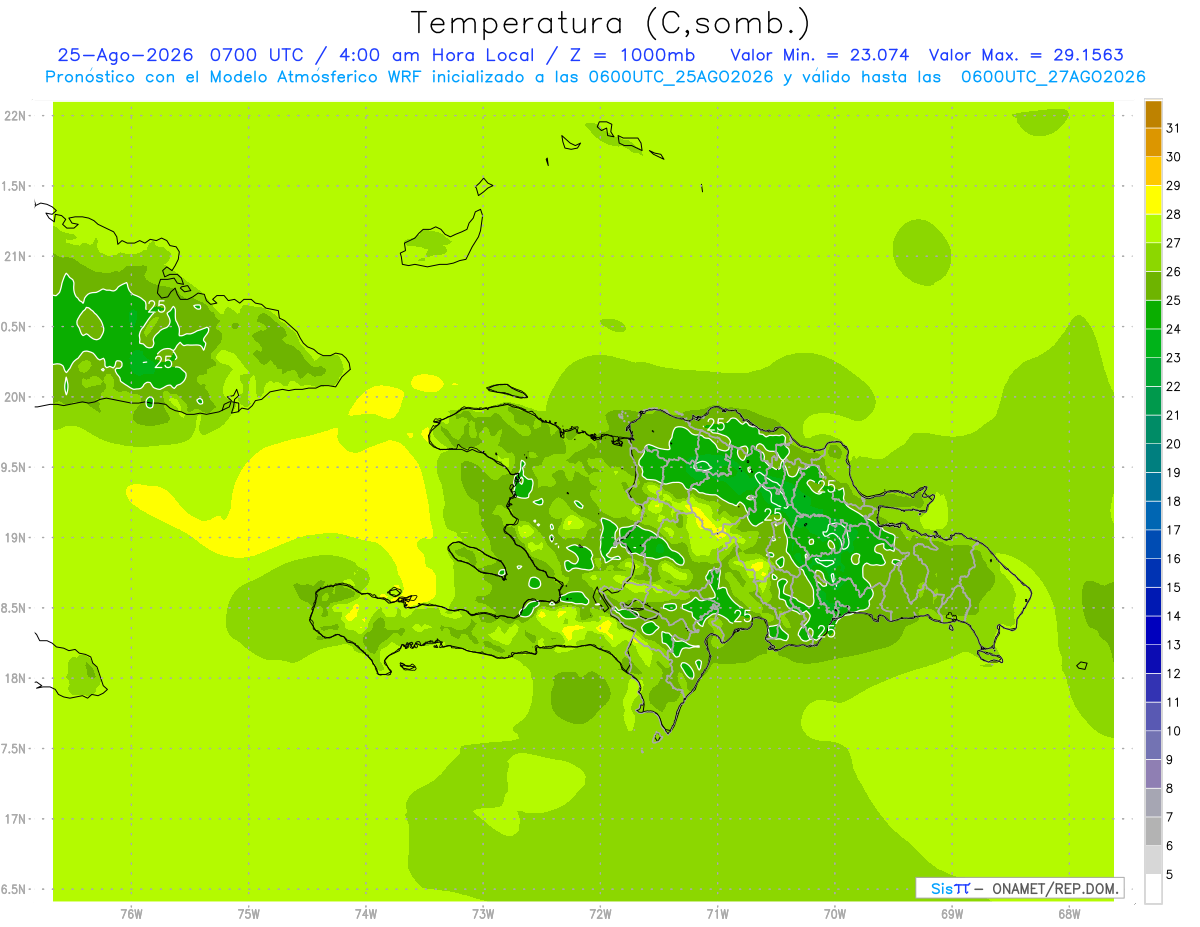The image size is (1200, 927).
Task: Click the green color bar segment between 24 and 25
Action: [1153, 315]
